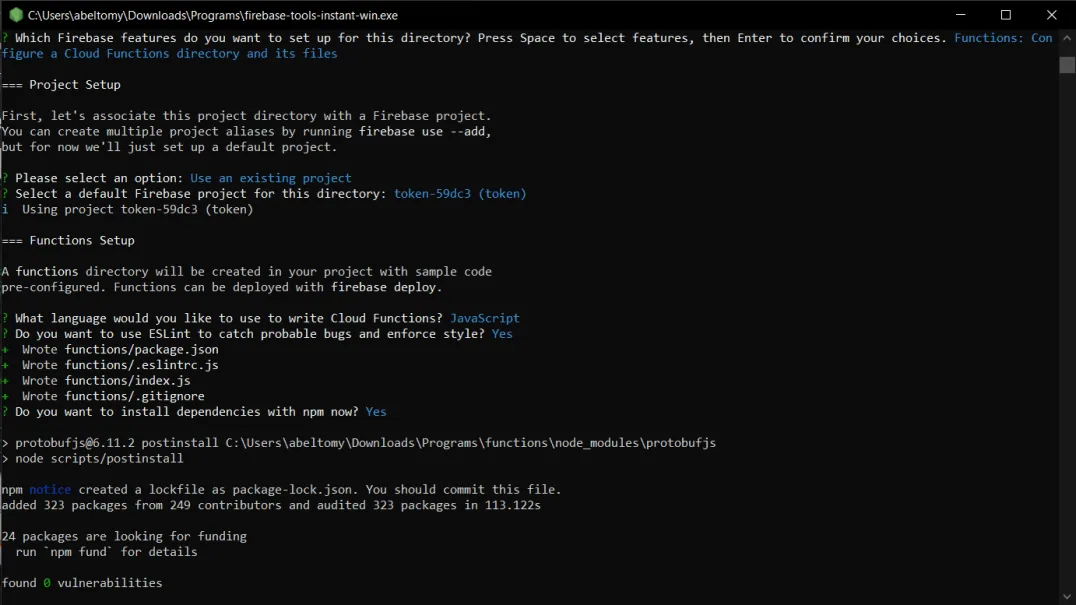This screenshot has height=605, width=1076.
Task: Minimize the firebase-tools terminal window
Action: pyautogui.click(x=961, y=14)
